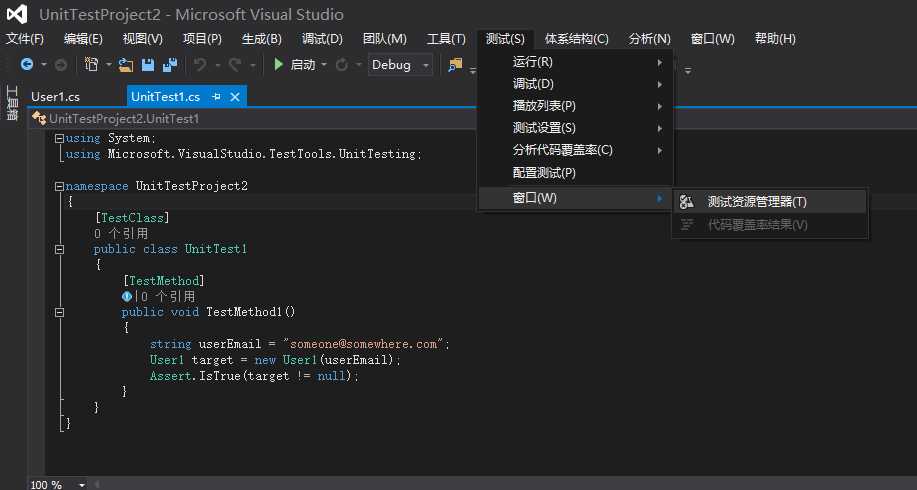Click '0 个引用' above TestMethod1

tap(168, 296)
